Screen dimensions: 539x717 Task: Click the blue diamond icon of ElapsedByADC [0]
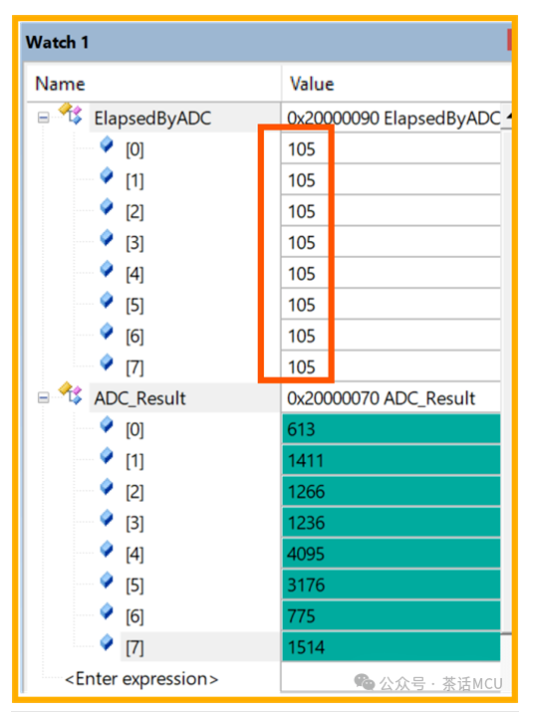(107, 144)
